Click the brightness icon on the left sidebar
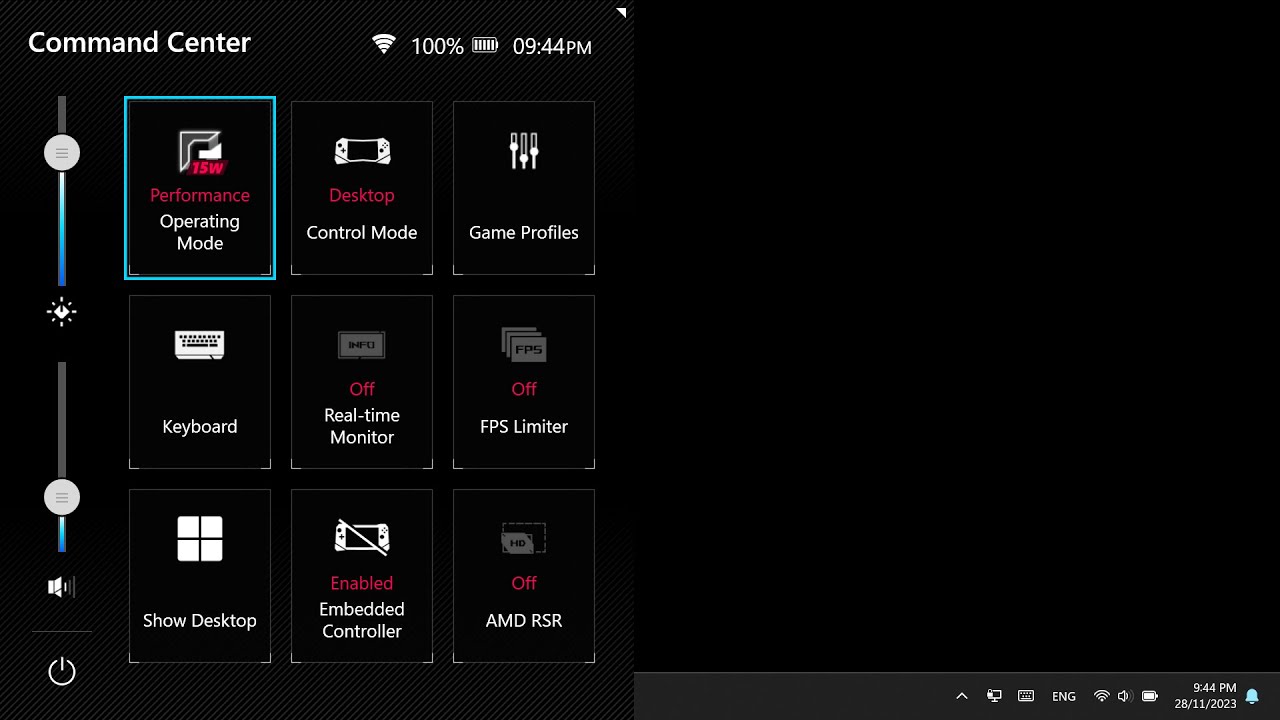The image size is (1280, 720). pyautogui.click(x=61, y=311)
